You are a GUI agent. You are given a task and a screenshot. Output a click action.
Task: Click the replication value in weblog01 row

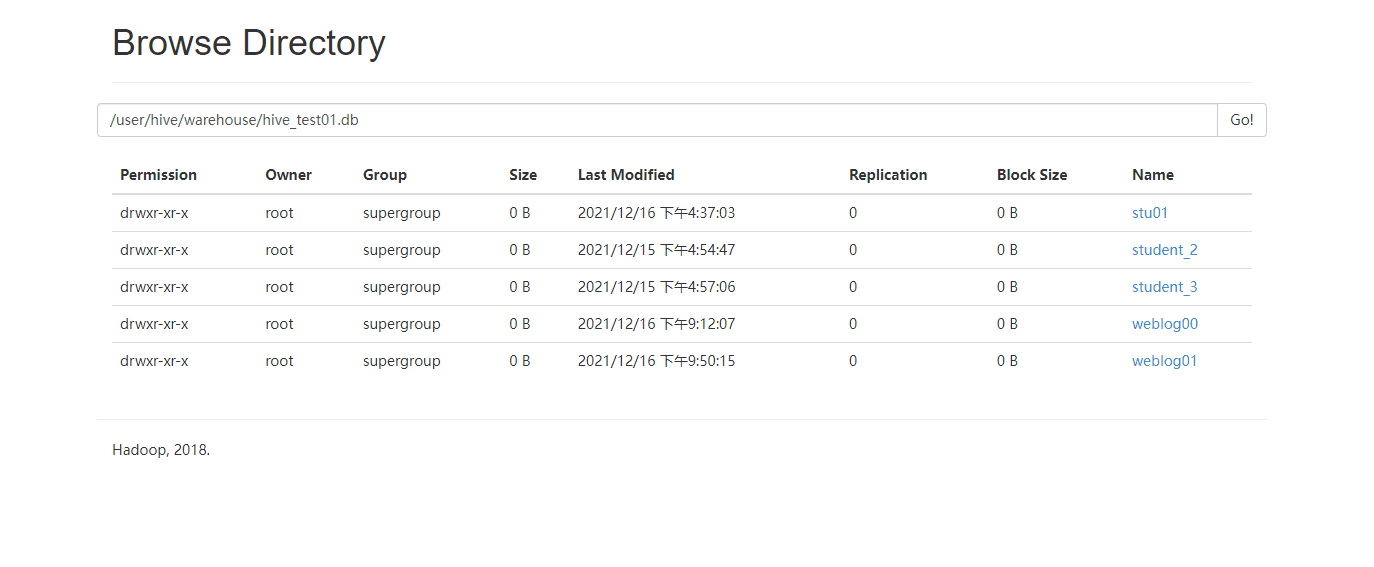(853, 361)
